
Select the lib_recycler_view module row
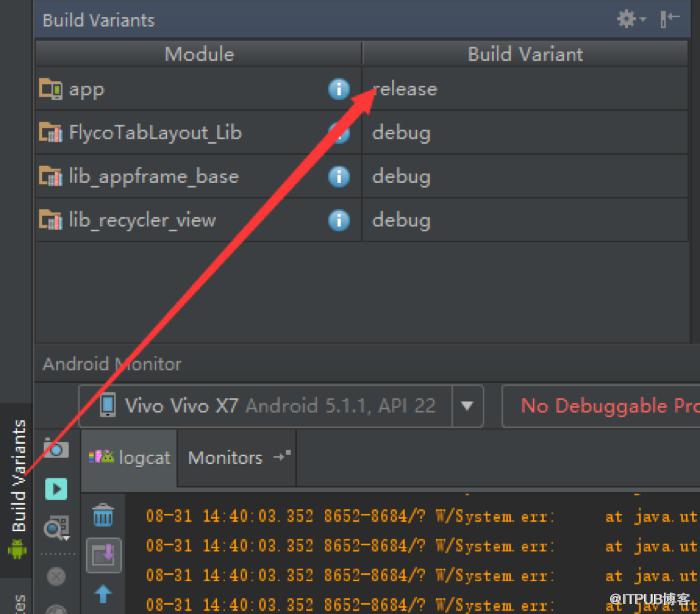[x=362, y=220]
